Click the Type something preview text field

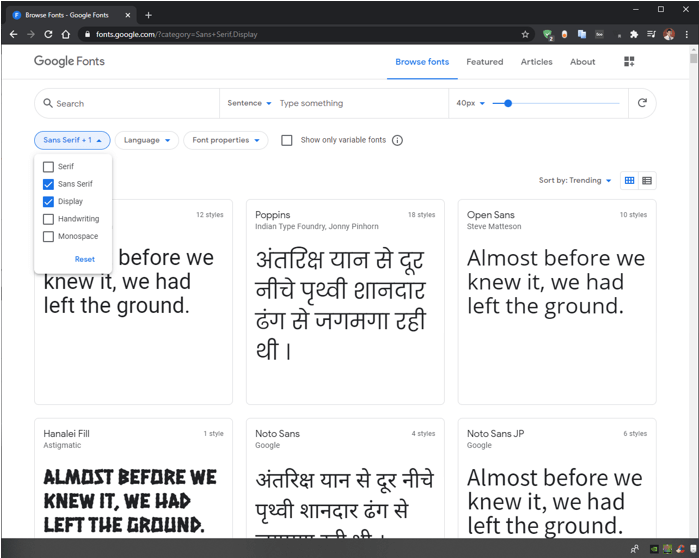point(361,103)
